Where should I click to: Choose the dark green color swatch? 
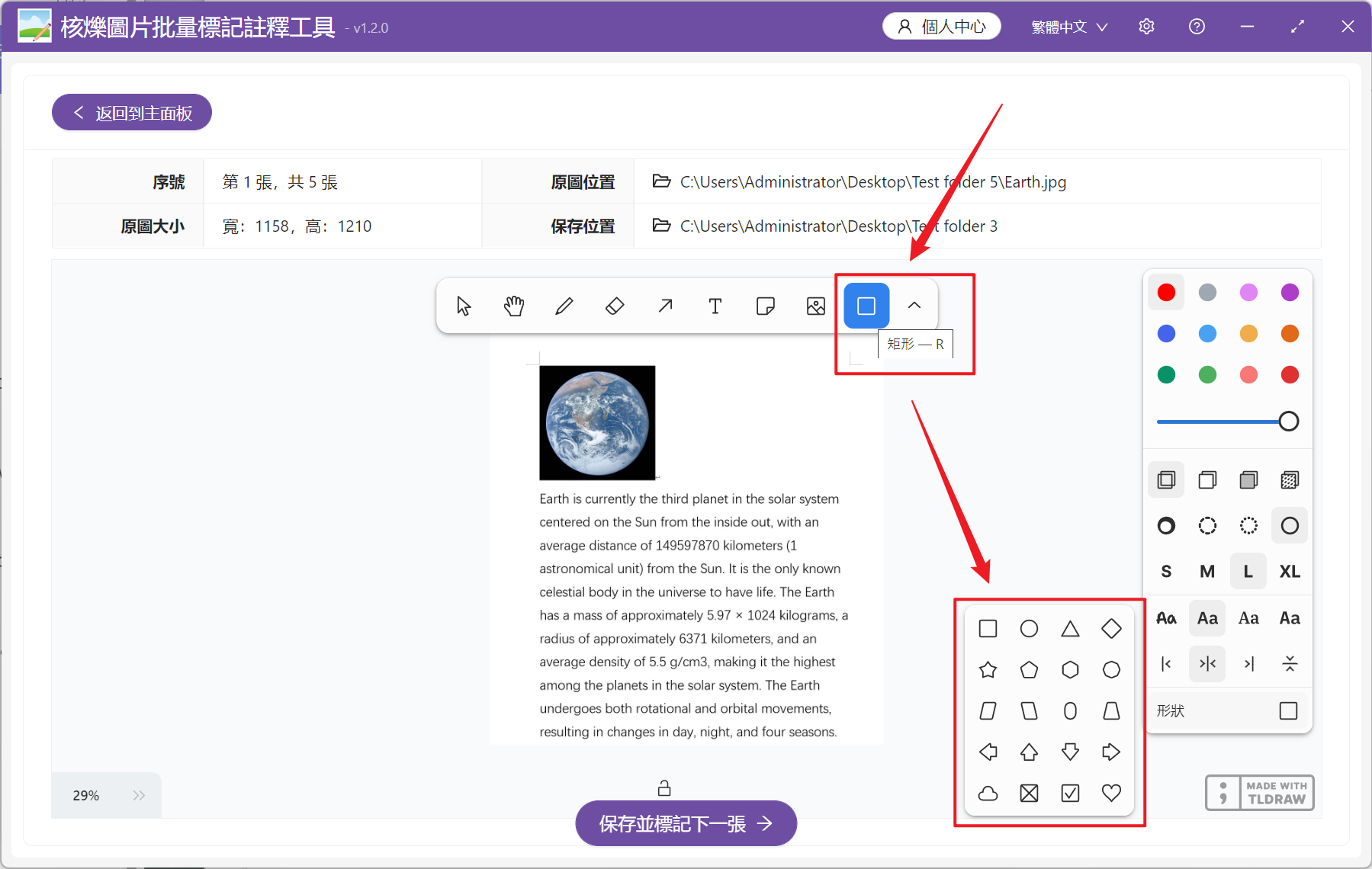1166,374
